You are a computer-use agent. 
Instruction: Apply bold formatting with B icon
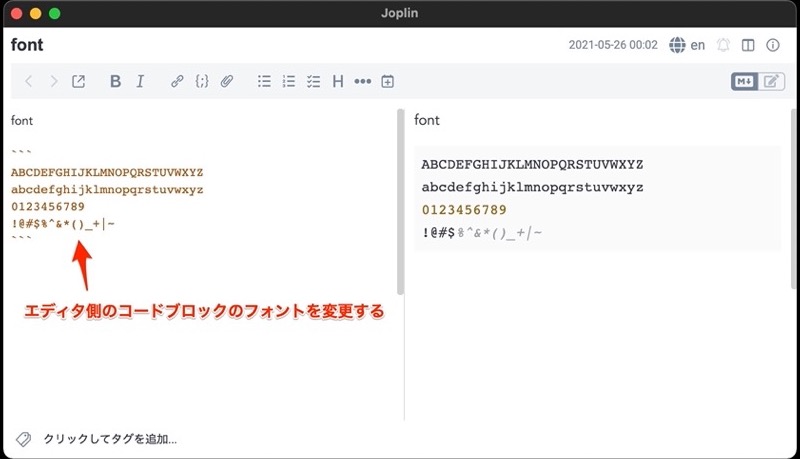(116, 81)
